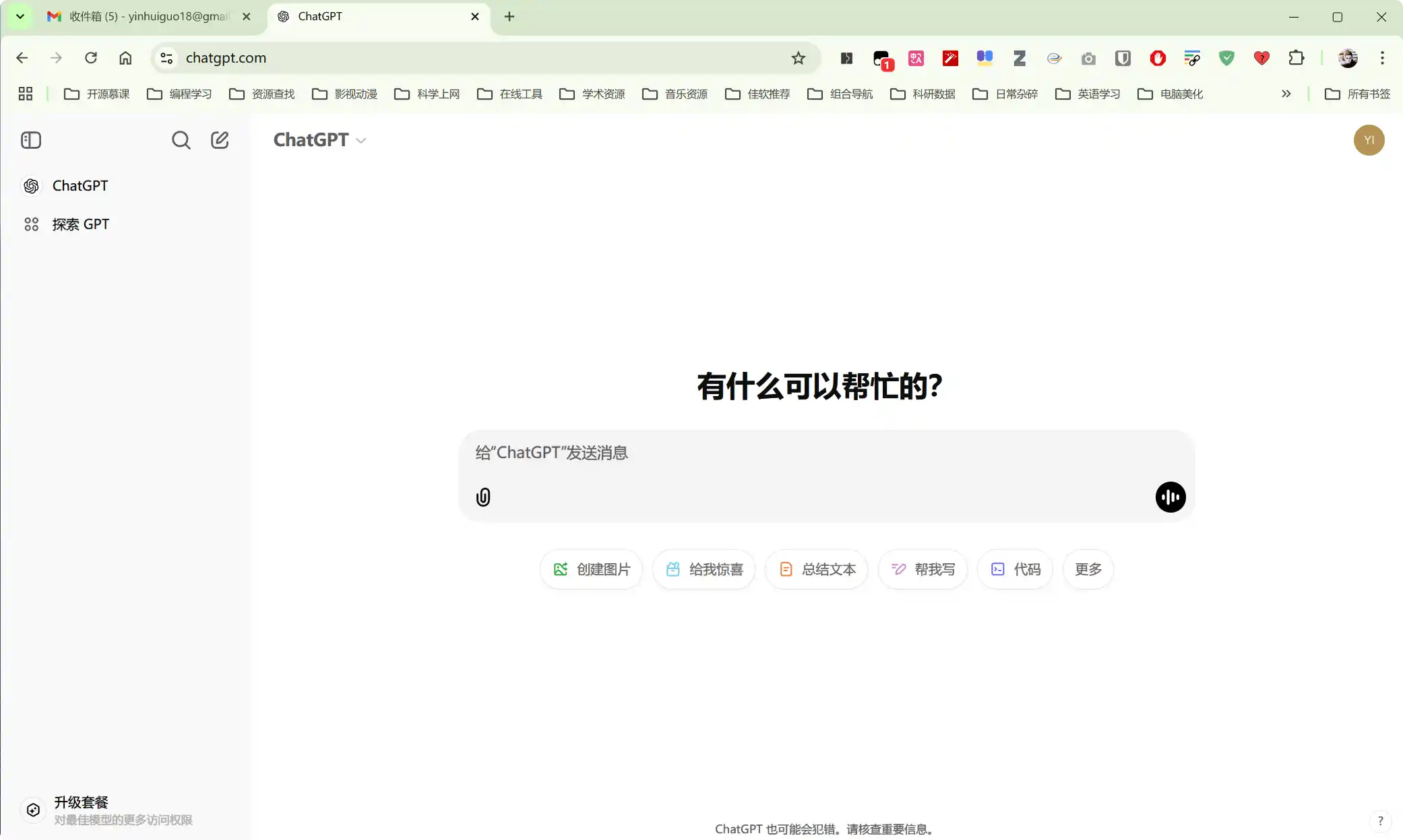Image resolution: width=1403 pixels, height=840 pixels.
Task: Open the extensions puzzle piece menu
Action: pyautogui.click(x=1296, y=58)
